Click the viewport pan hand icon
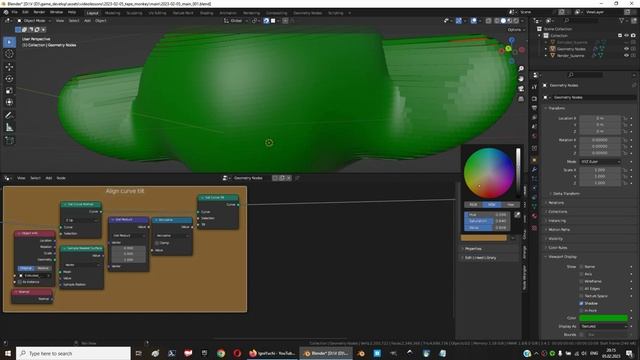 point(521,78)
